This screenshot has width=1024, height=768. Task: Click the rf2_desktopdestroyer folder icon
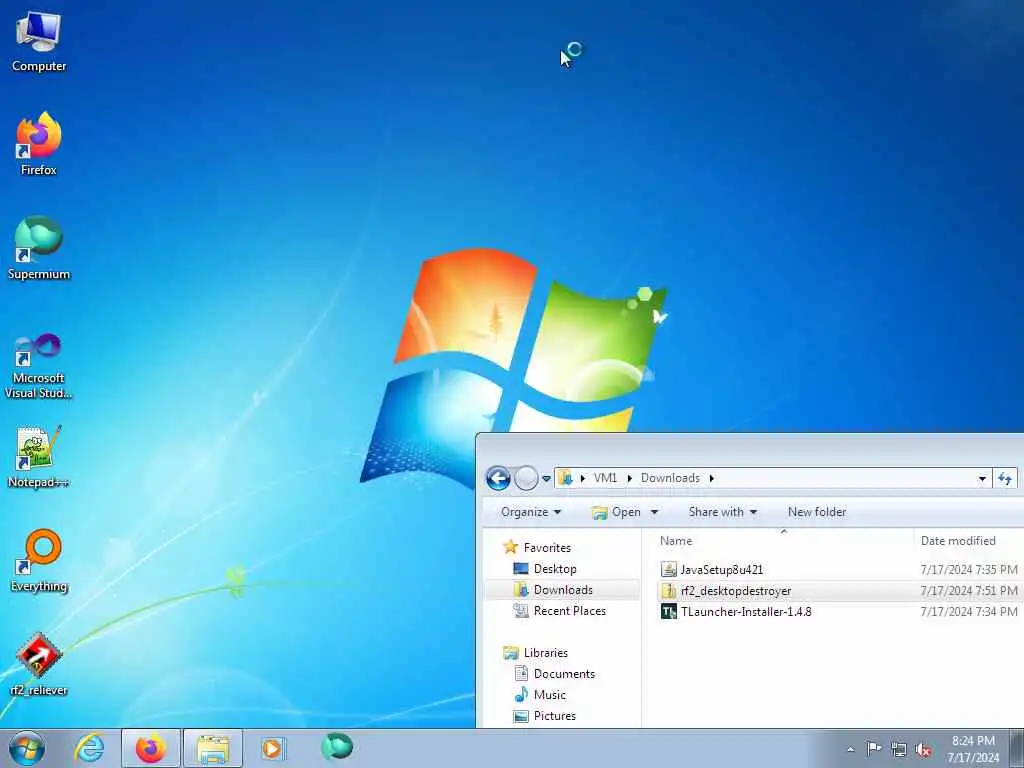click(x=669, y=590)
